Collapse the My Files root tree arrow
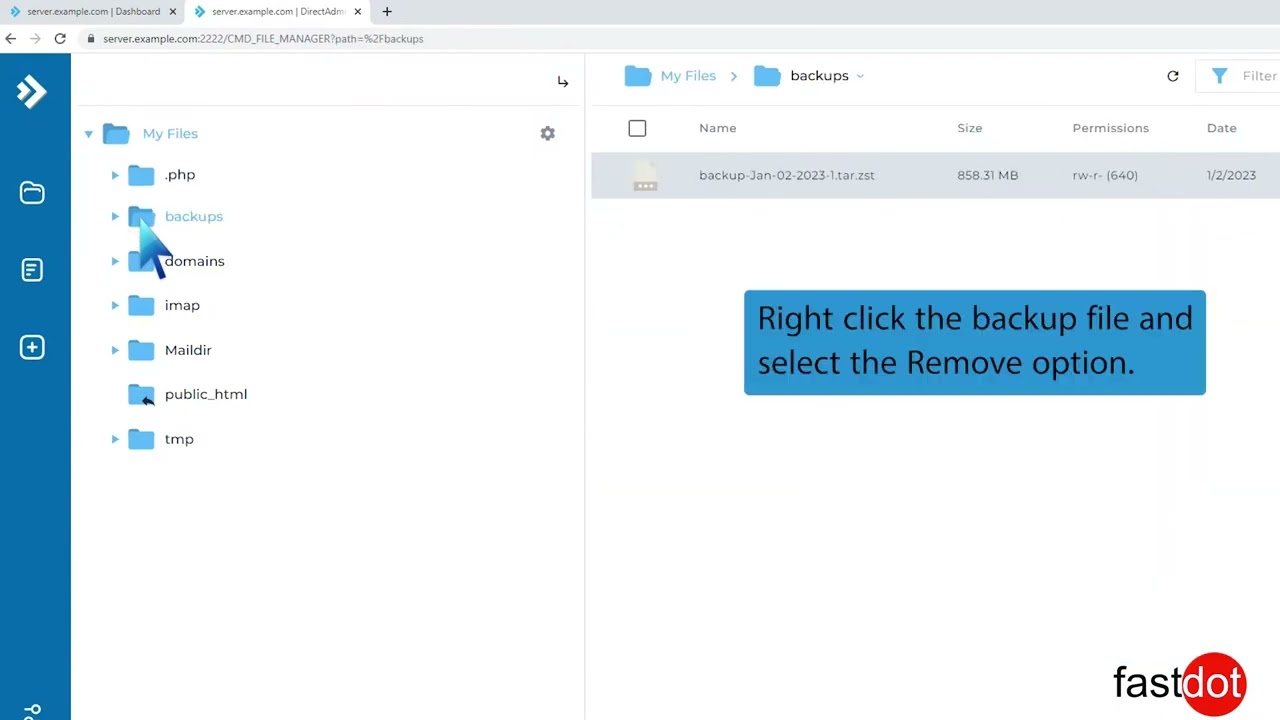Viewport: 1280px width, 720px height. click(x=89, y=134)
